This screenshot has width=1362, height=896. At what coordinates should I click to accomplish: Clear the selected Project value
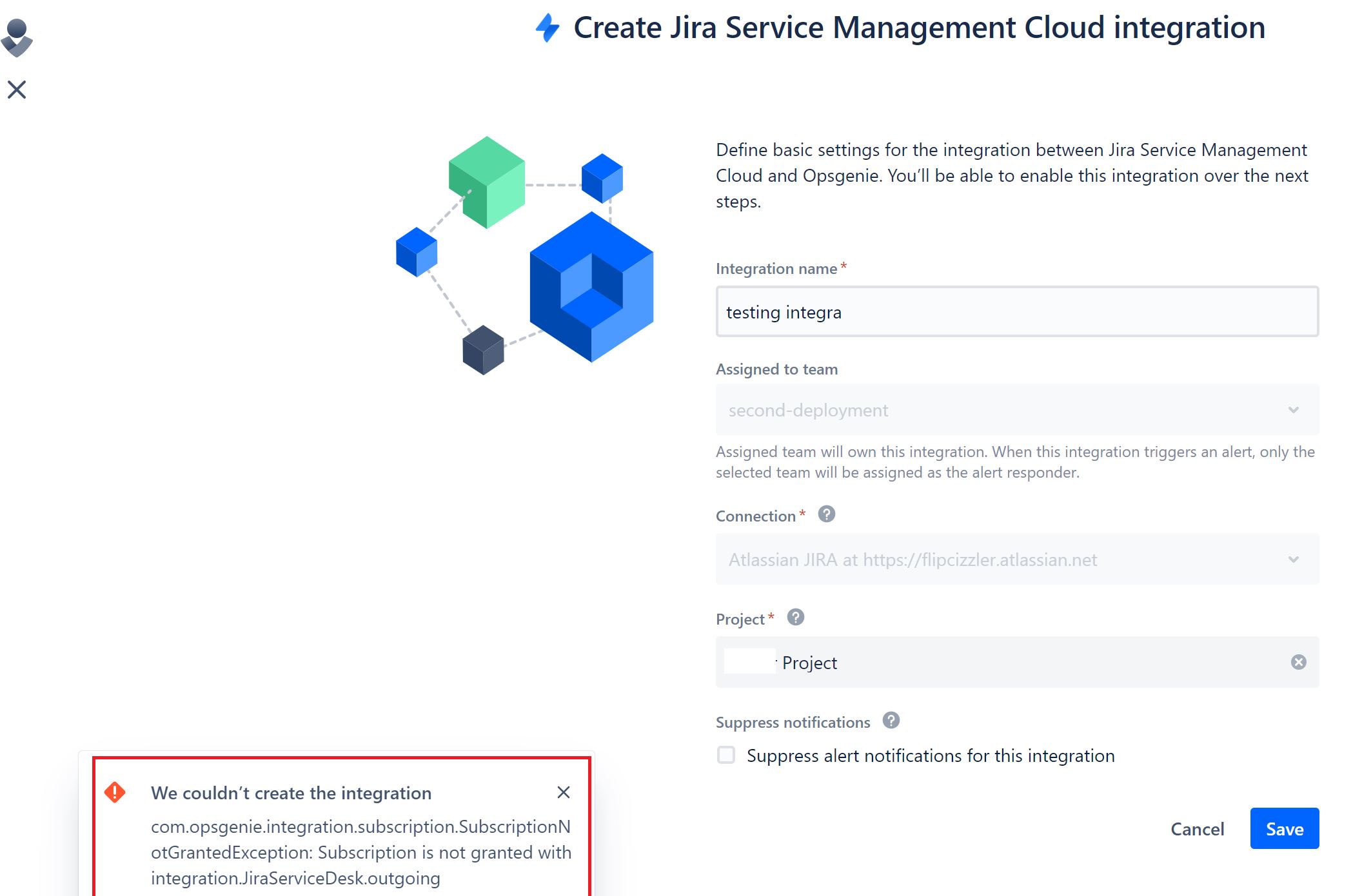pos(1298,662)
